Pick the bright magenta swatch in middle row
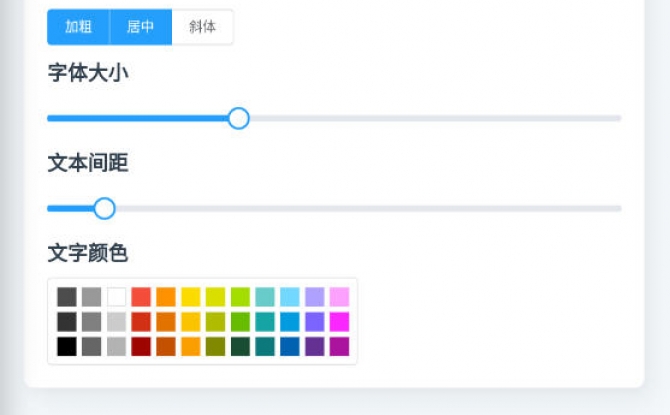 coord(339,322)
